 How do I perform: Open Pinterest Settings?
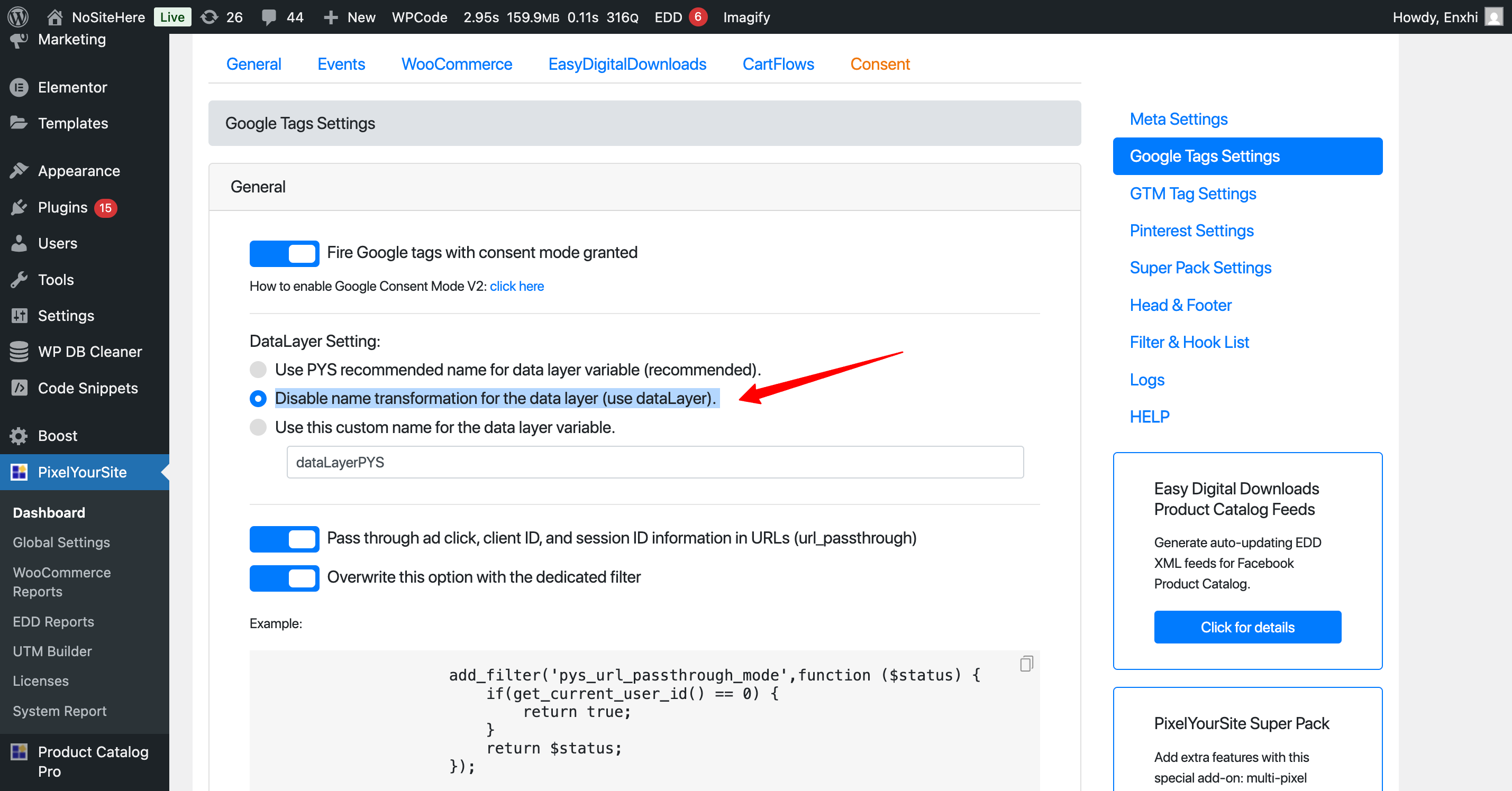(1191, 231)
